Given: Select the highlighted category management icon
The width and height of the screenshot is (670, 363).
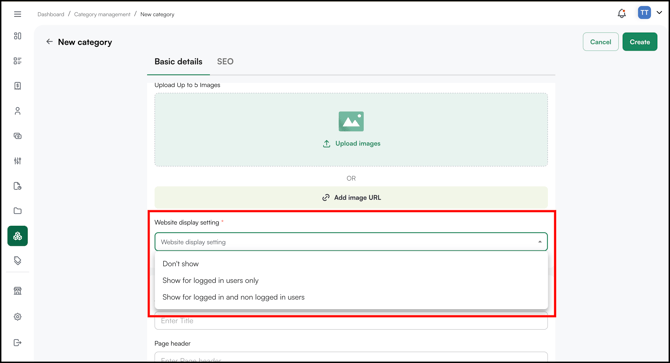Looking at the screenshot, I should click(18, 236).
